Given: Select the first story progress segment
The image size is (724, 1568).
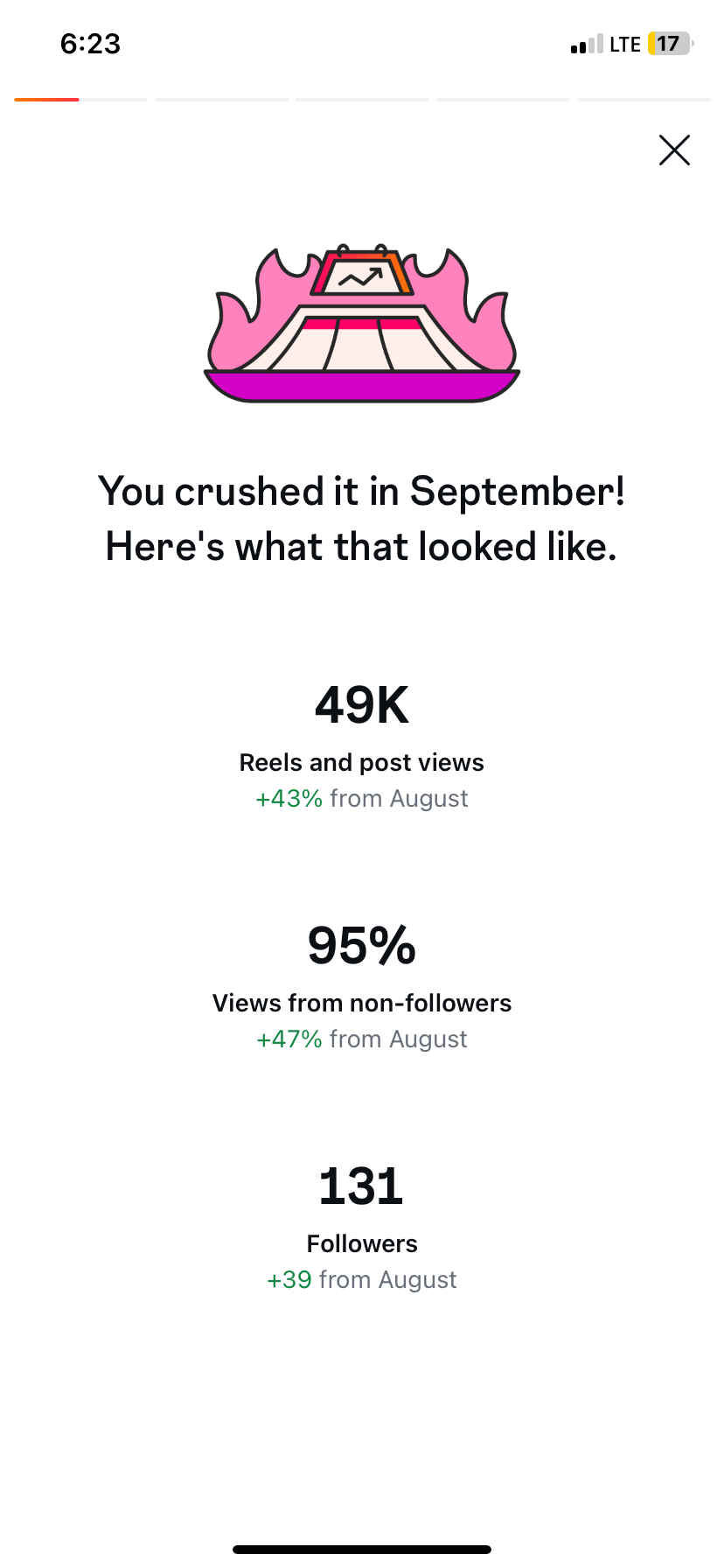Looking at the screenshot, I should point(80,100).
